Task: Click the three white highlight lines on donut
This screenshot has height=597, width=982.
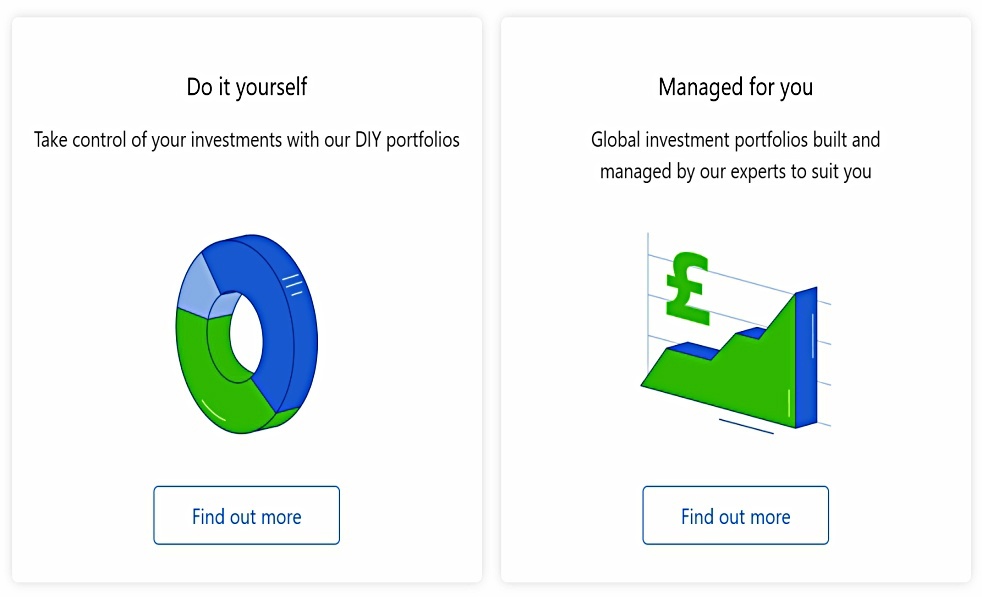Action: click(292, 284)
